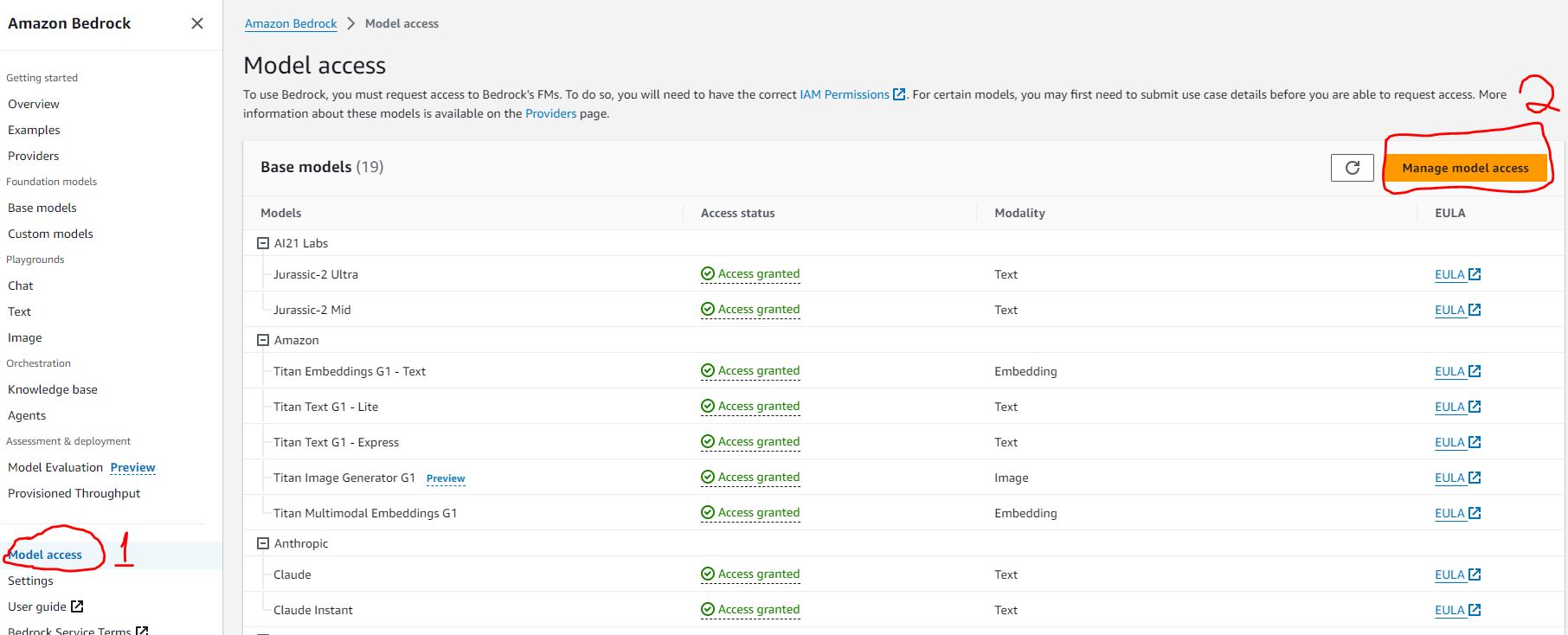Click EULA external icon for Titan Multimodal Embeddings G1

click(x=1475, y=513)
